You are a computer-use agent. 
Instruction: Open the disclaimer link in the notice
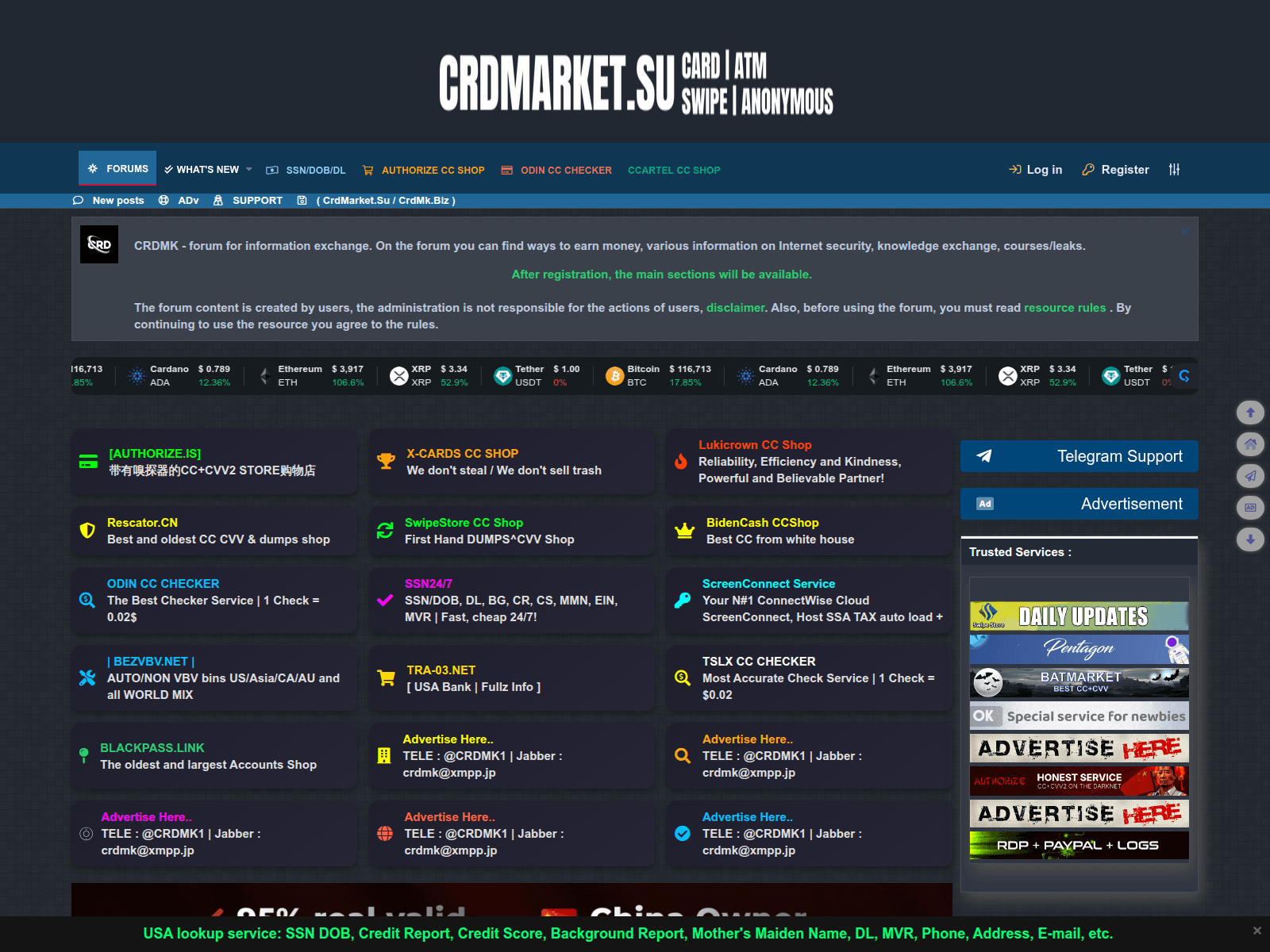point(735,308)
